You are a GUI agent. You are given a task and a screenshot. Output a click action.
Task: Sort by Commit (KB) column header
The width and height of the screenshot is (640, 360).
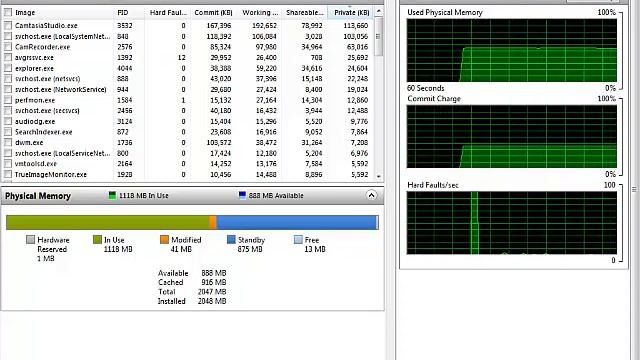point(213,13)
